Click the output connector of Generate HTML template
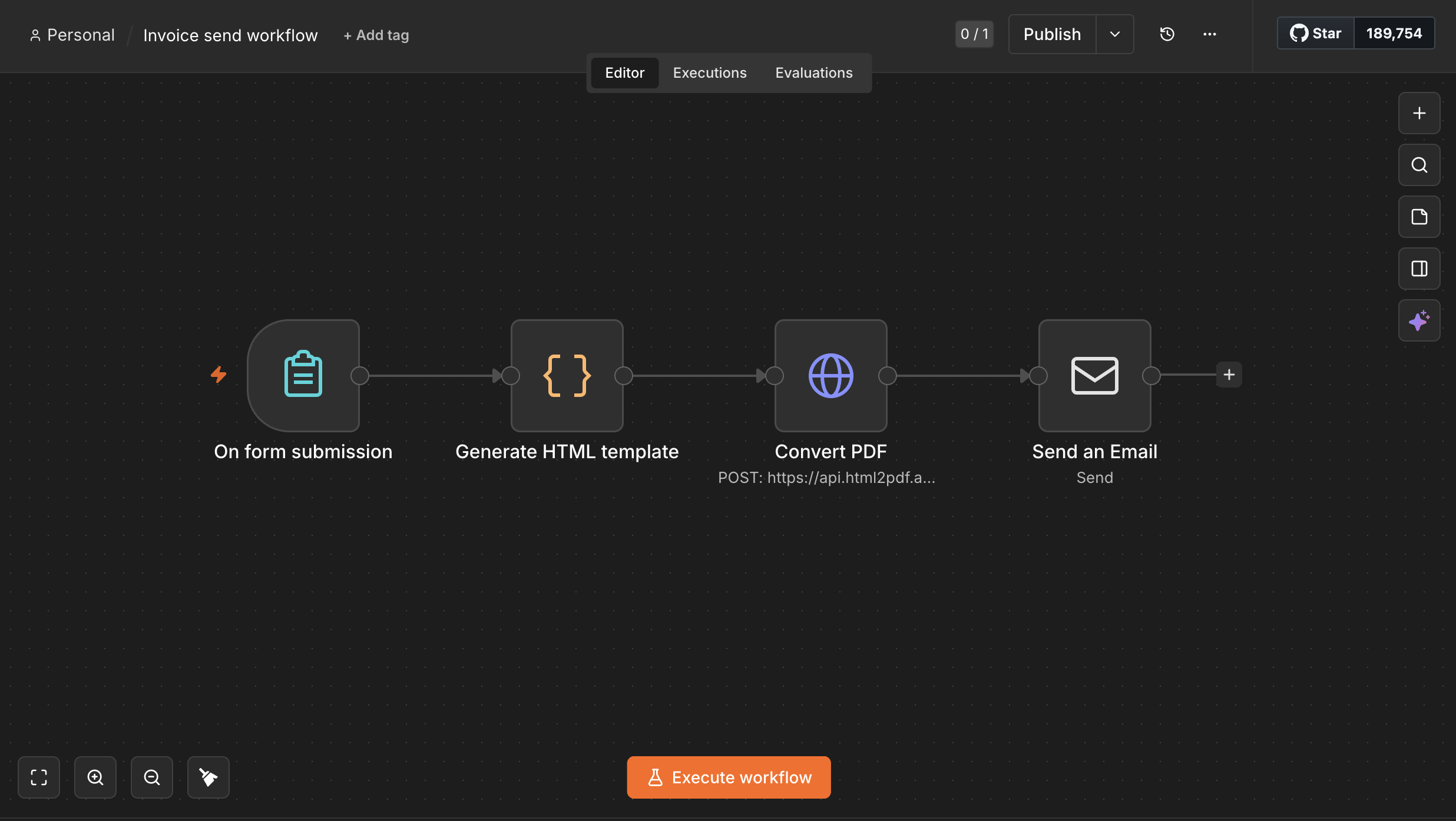Viewport: 1456px width, 821px height. [x=624, y=376]
